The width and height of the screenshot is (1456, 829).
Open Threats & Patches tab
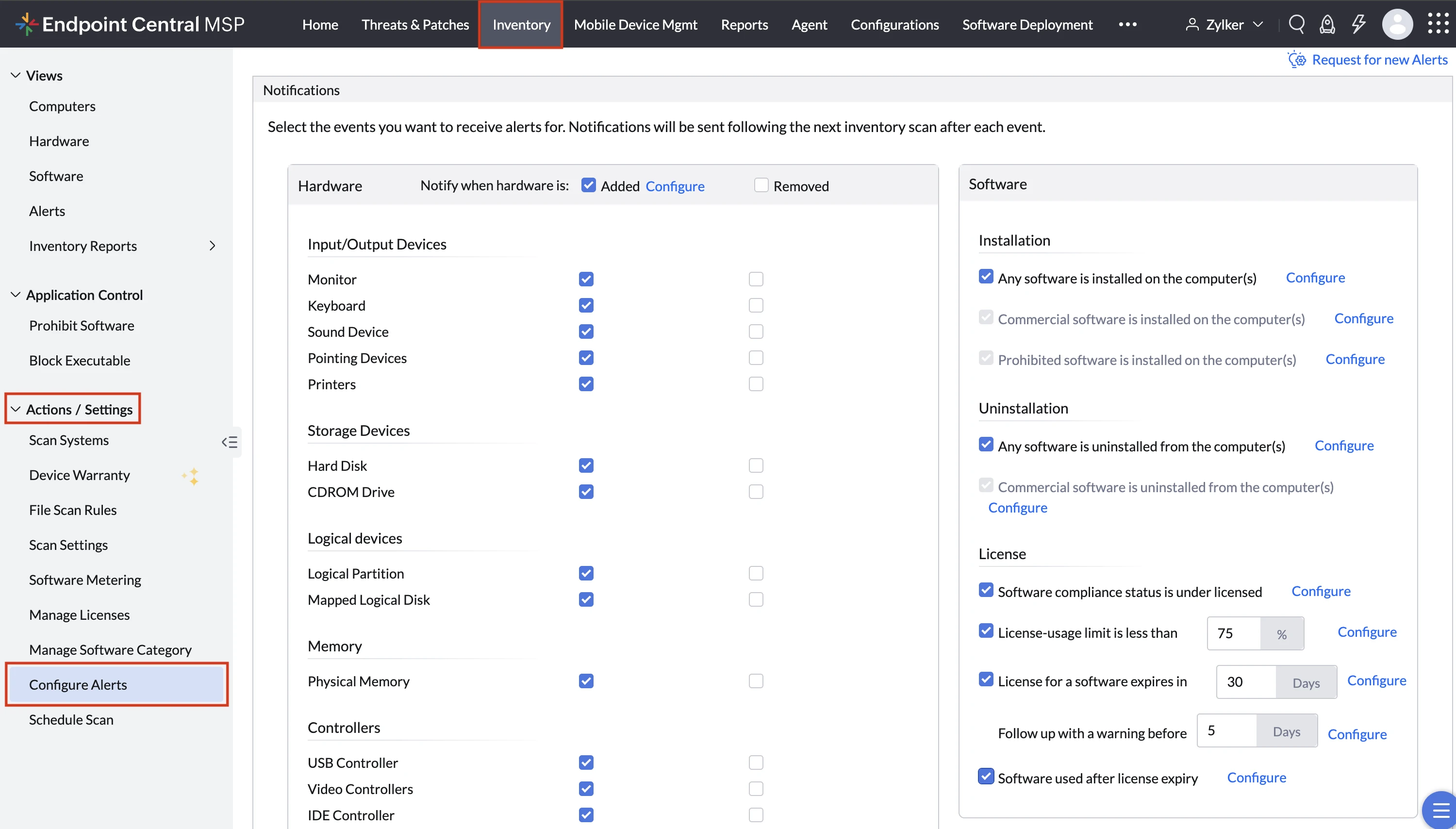(x=415, y=24)
